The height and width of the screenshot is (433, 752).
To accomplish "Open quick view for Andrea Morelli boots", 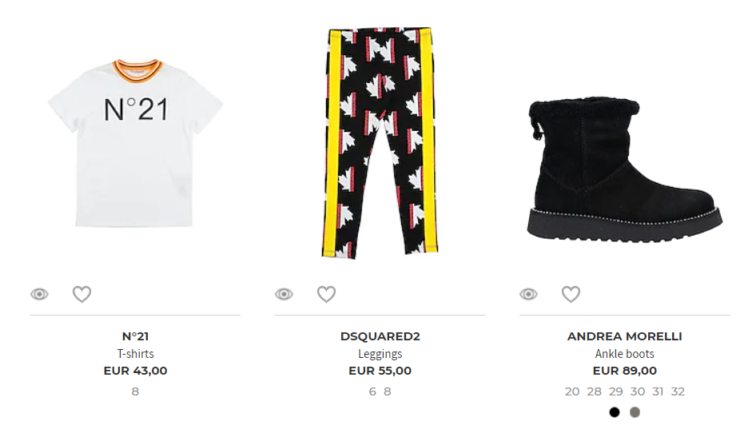I will click(x=529, y=294).
